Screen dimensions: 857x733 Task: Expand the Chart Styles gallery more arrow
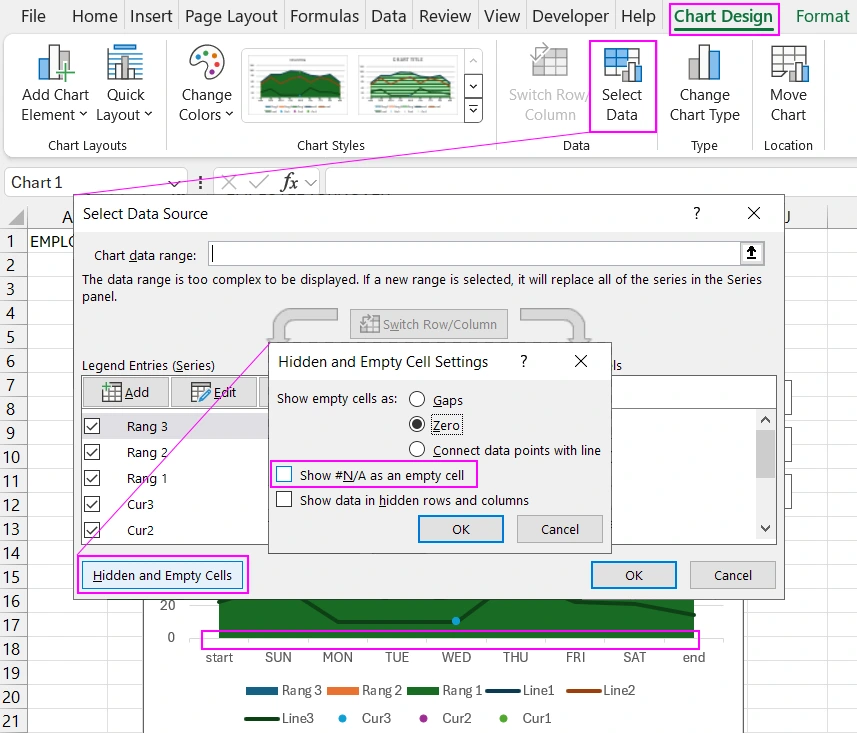[474, 110]
